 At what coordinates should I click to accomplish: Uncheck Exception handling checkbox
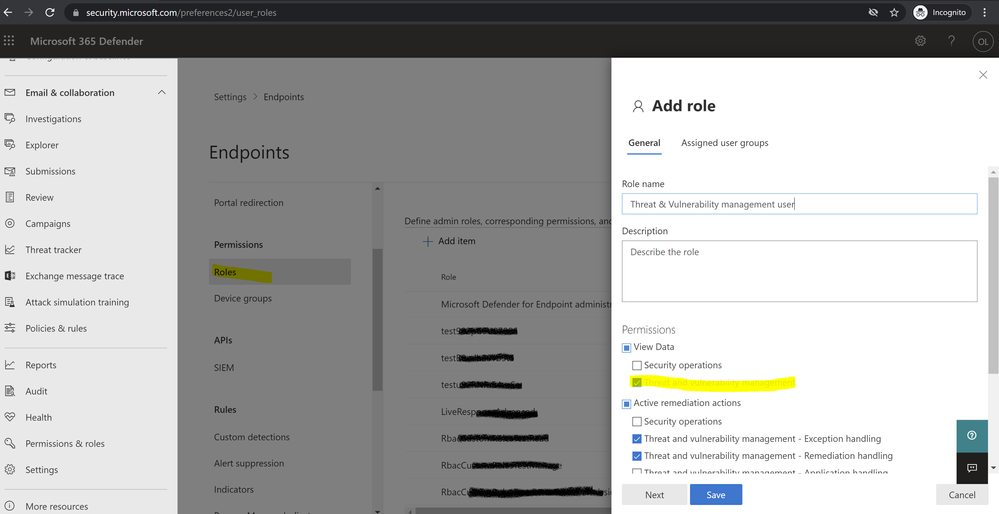(x=636, y=439)
